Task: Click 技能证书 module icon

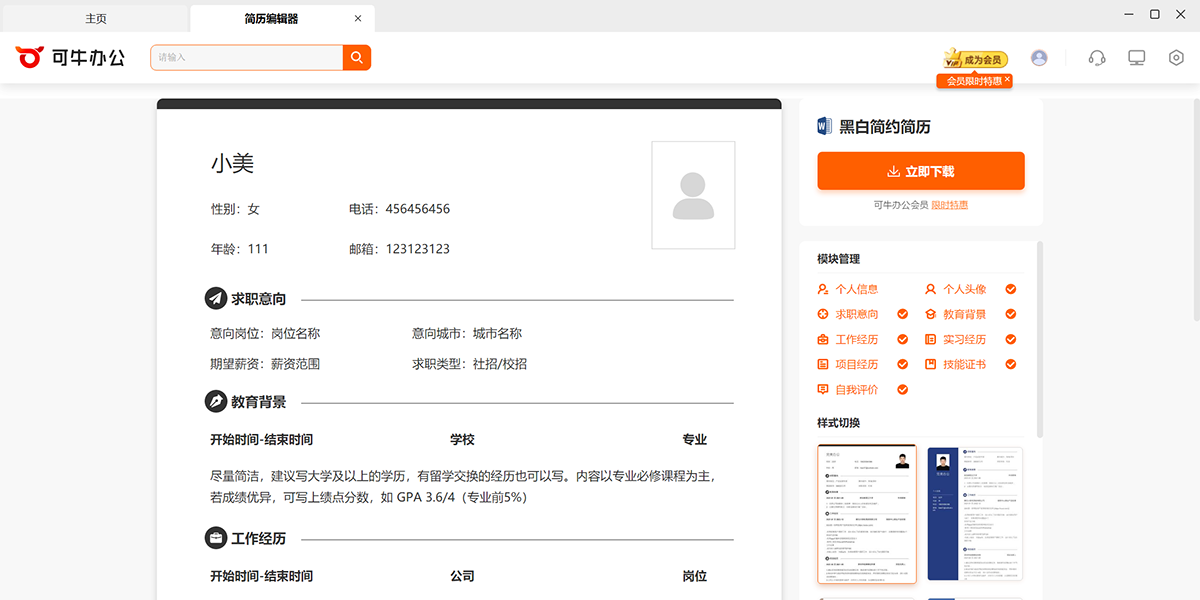Action: click(931, 364)
